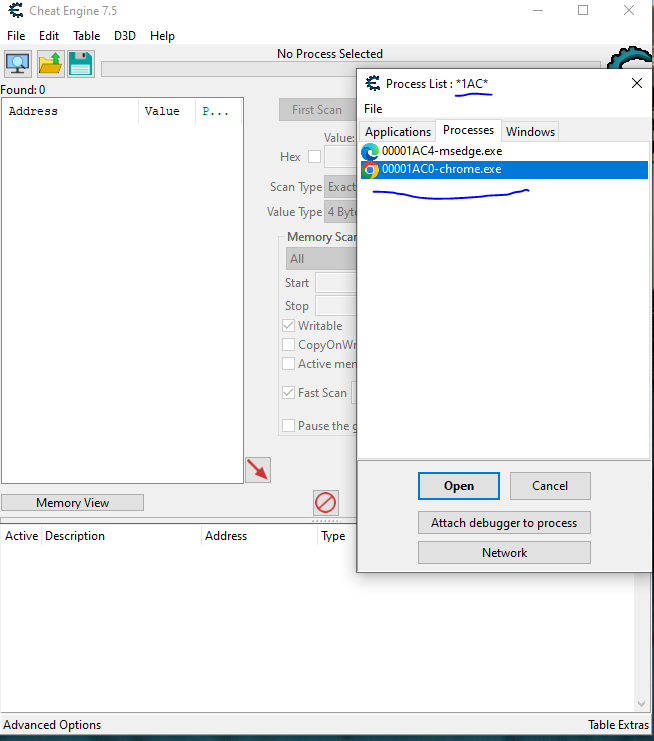This screenshot has width=654, height=741.
Task: Click the Stop address input field
Action: (336, 306)
